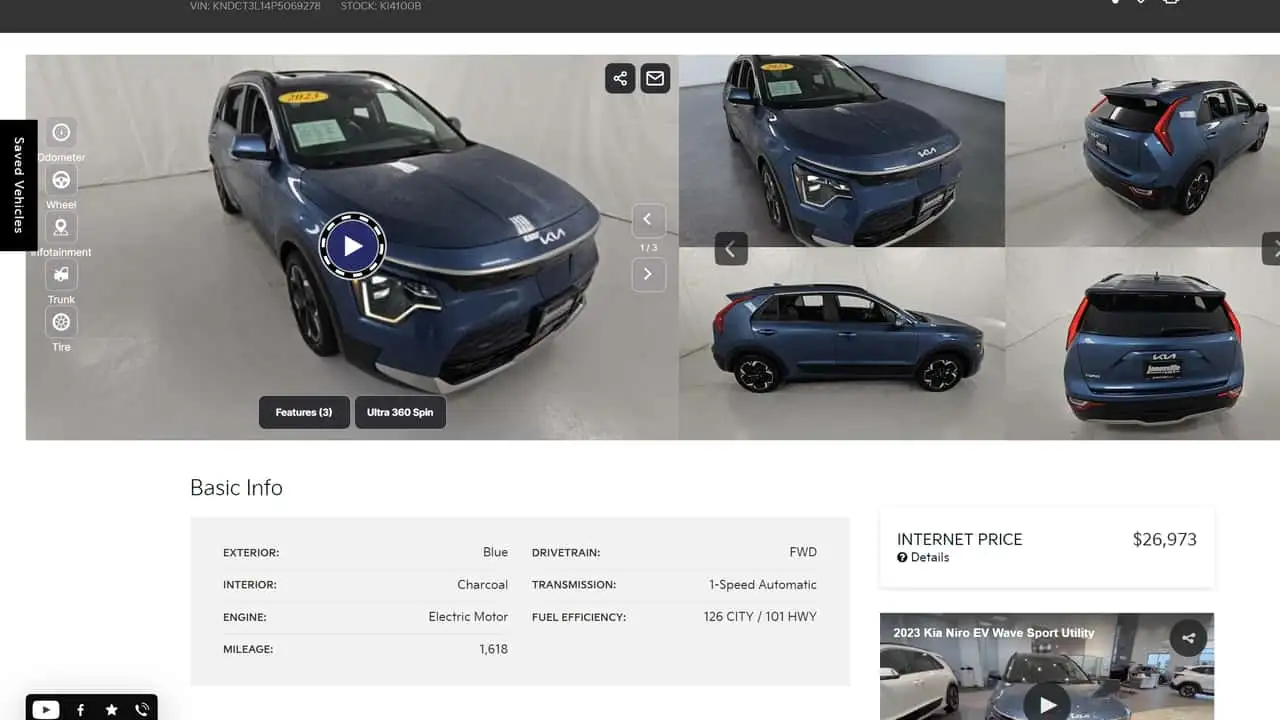Click the Features (3) button

click(x=304, y=412)
